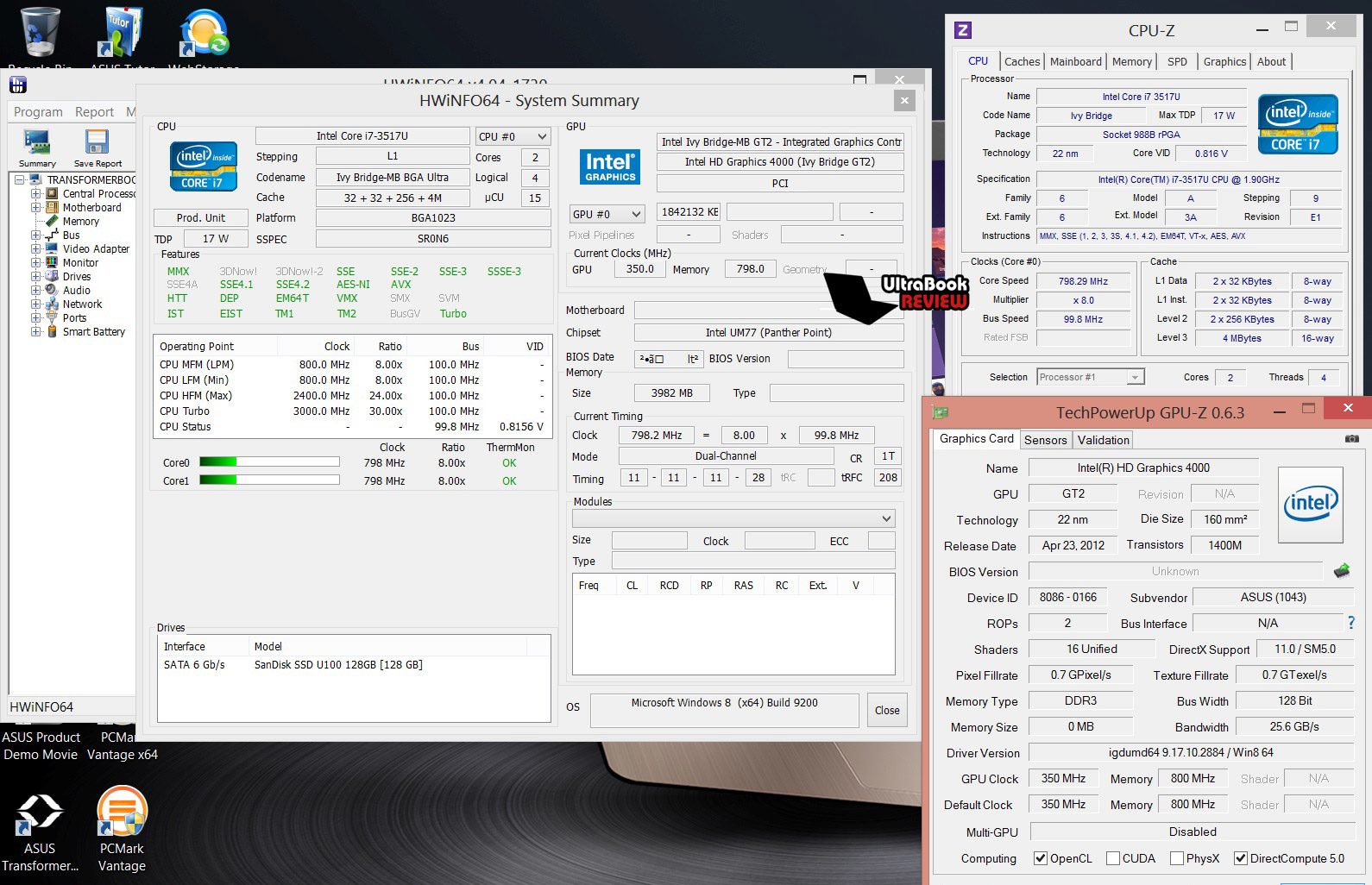Click the SanDisk SSD U100 drive row
This screenshot has height=885, width=1372.
(354, 665)
